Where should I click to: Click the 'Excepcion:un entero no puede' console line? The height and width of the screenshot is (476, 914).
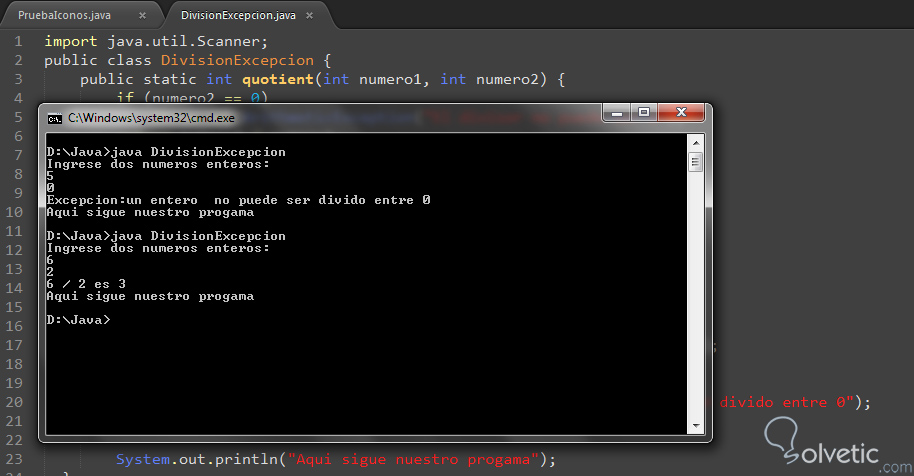click(238, 200)
